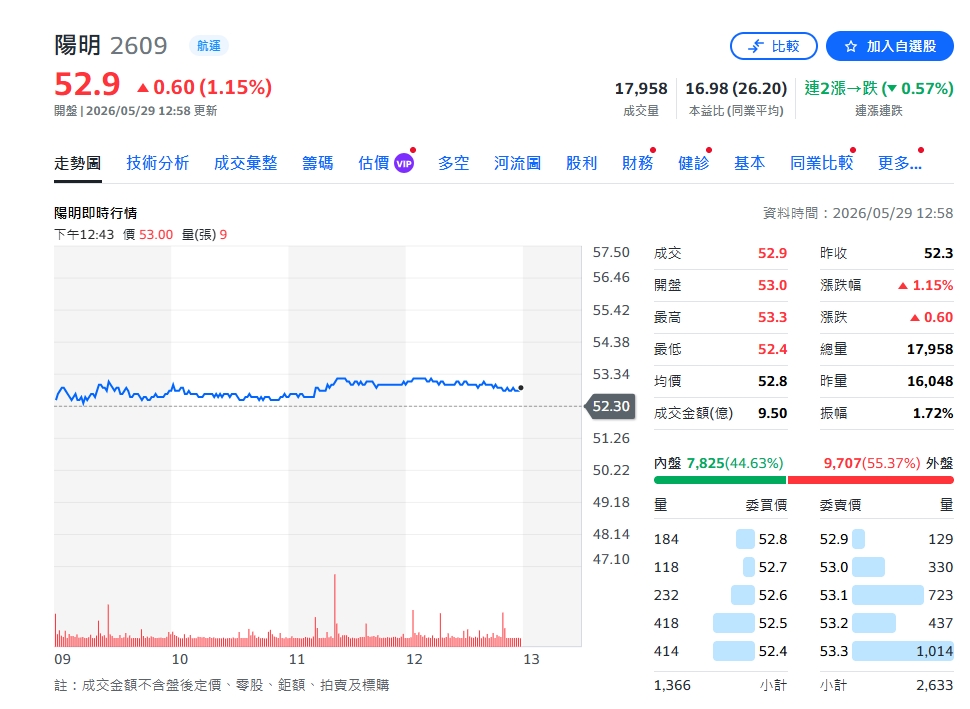This screenshot has height=709, width=970.
Task: Add stock via 加入自選股 button
Action: click(x=890, y=46)
